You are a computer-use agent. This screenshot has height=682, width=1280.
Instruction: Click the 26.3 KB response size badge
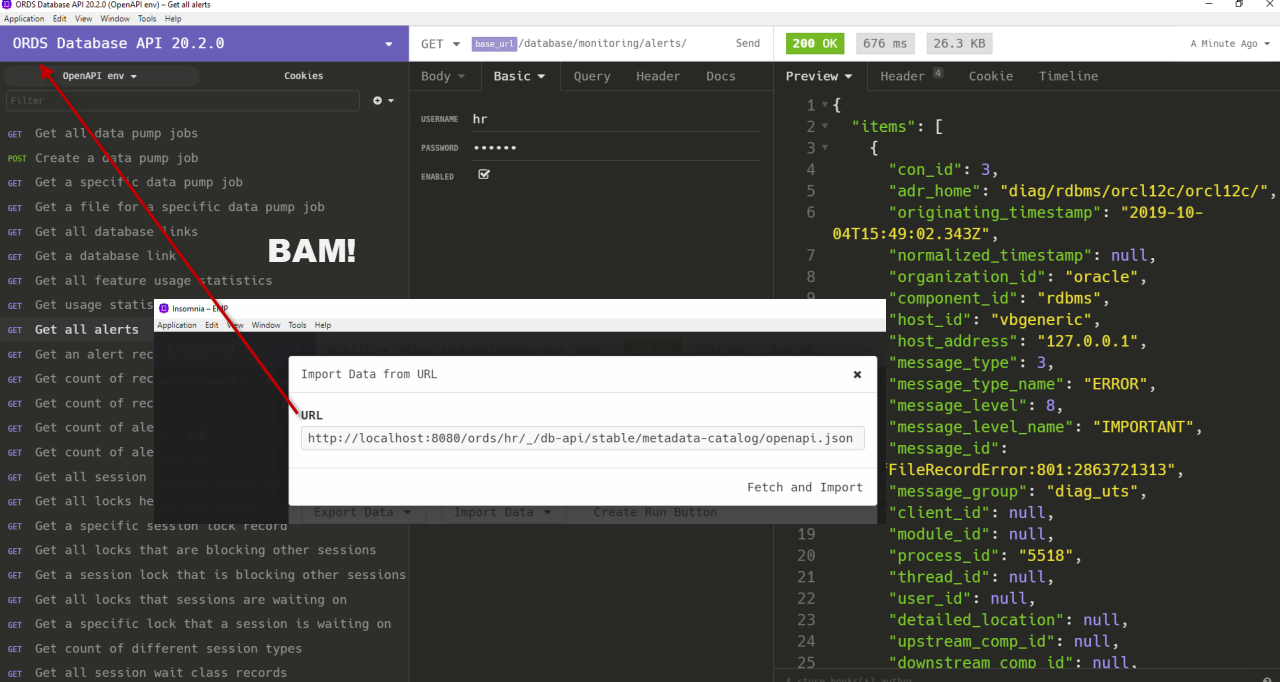pos(958,44)
